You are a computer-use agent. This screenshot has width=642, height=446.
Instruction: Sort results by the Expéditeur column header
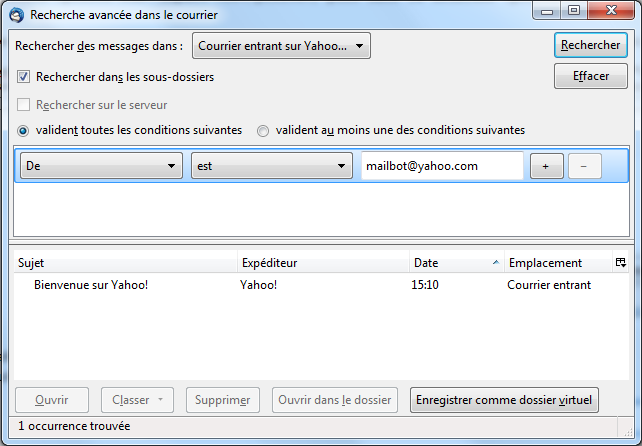click(323, 263)
